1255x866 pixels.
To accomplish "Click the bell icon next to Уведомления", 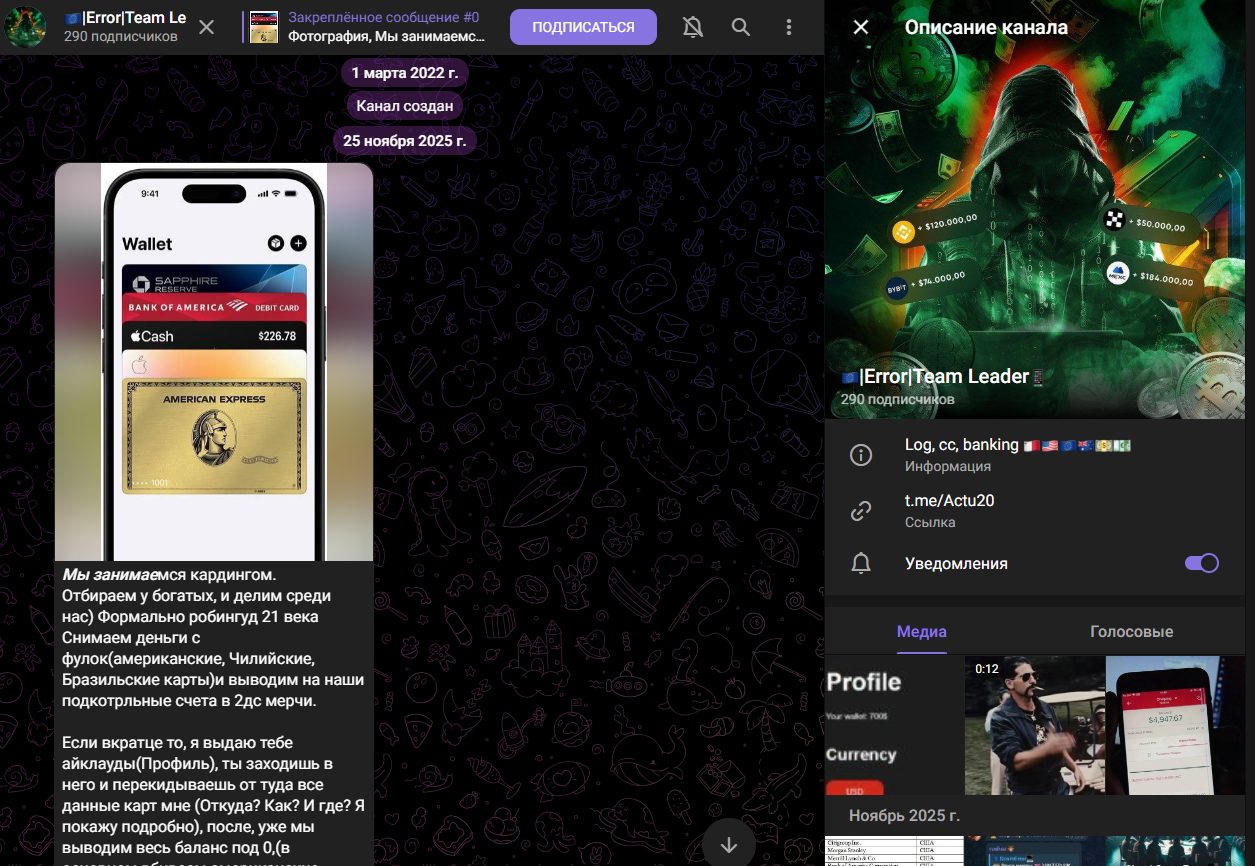I will (860, 564).
